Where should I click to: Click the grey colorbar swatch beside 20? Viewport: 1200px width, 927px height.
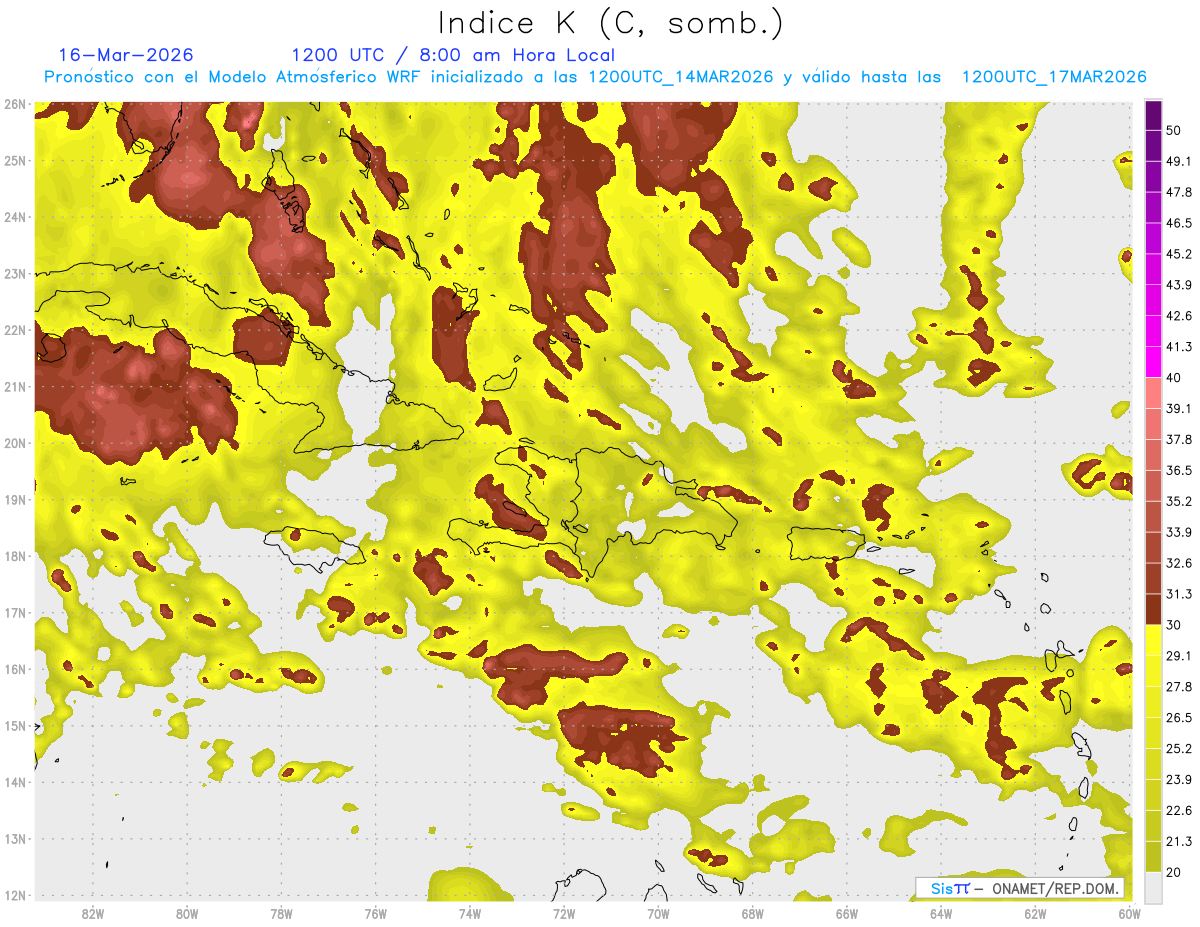pyautogui.click(x=1153, y=886)
